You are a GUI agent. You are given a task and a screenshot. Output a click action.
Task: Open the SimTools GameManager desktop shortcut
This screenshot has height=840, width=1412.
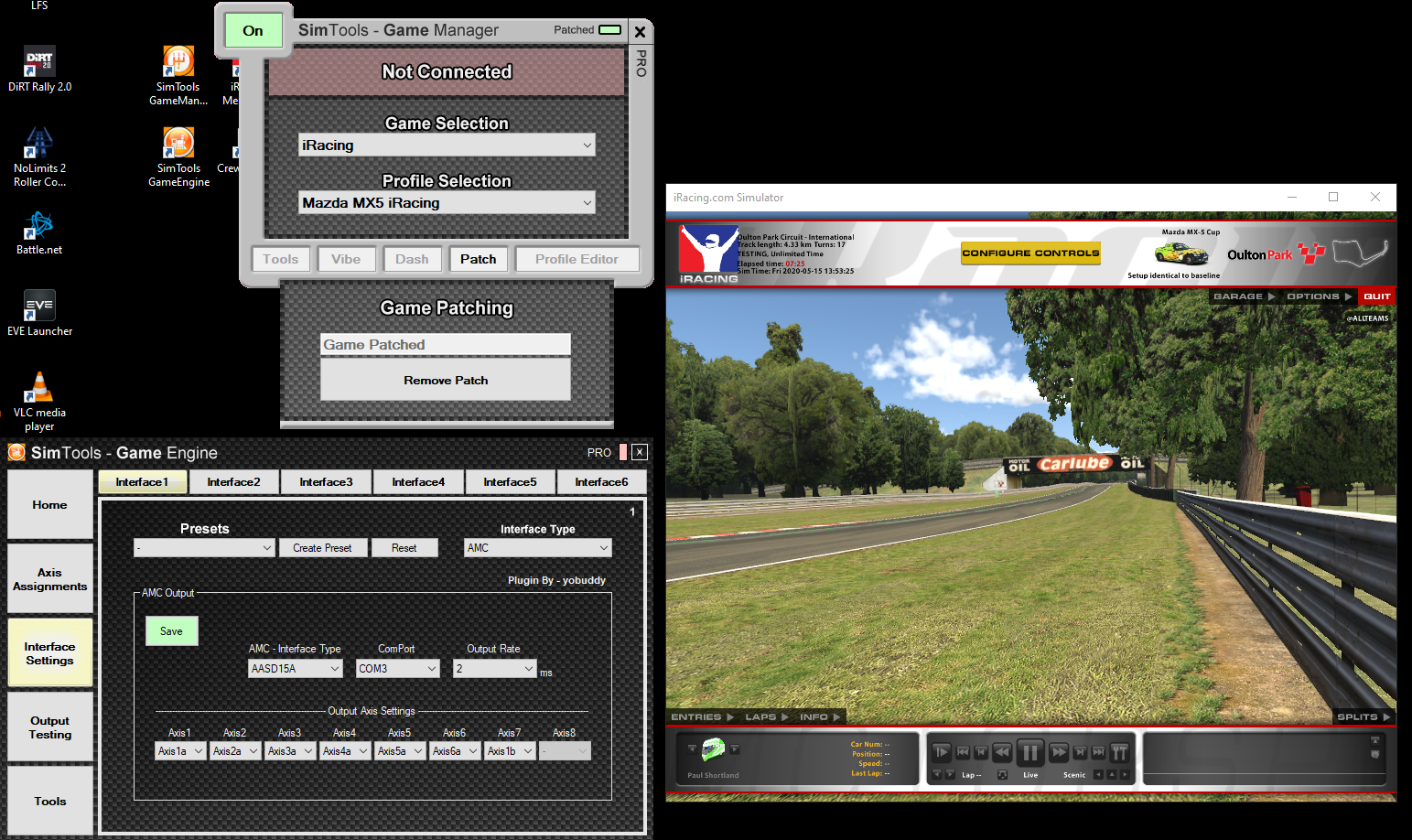coord(178,75)
